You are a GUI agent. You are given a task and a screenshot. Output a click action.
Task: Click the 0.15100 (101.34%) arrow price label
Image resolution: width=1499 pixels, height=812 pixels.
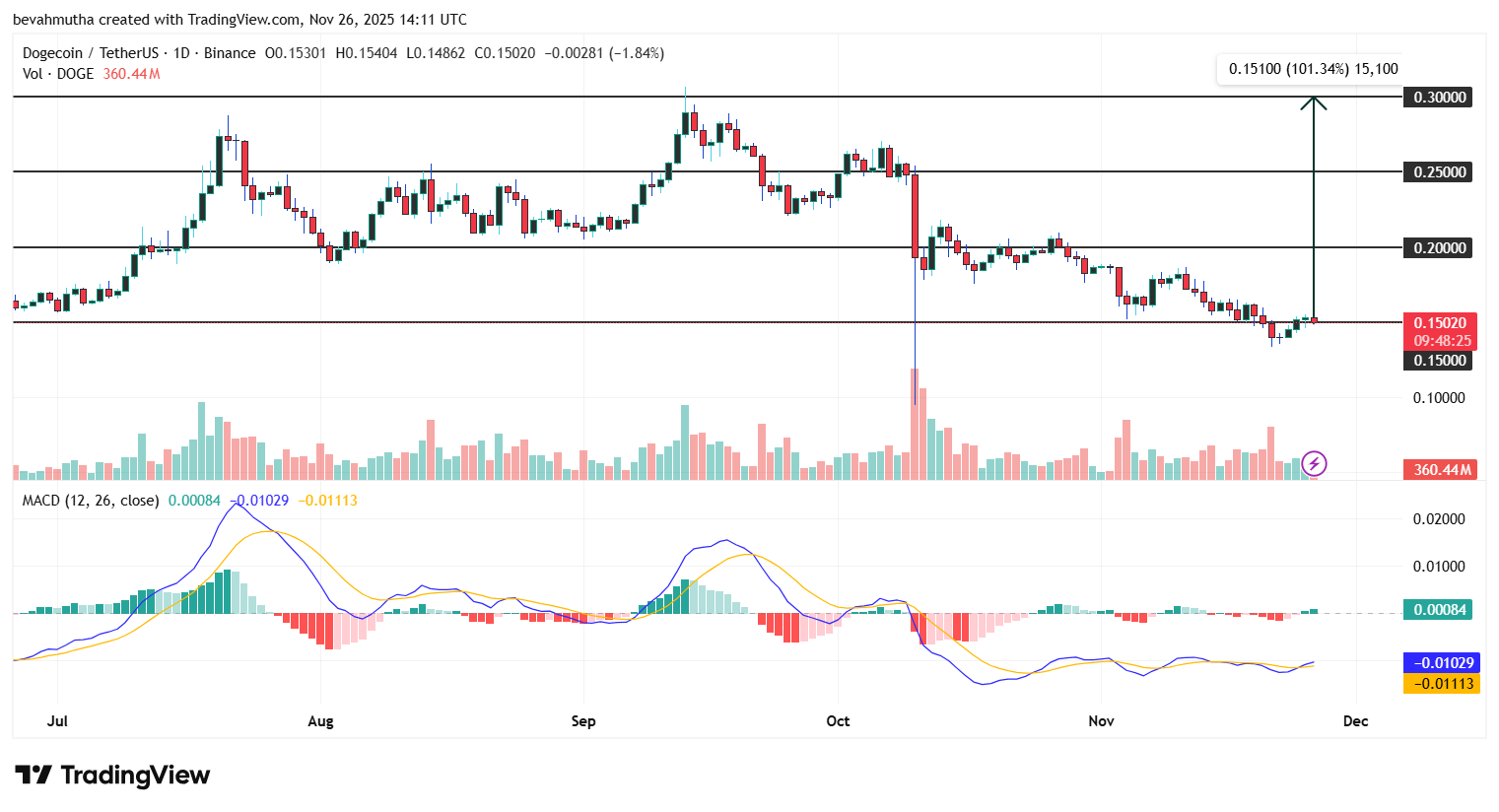[1311, 69]
